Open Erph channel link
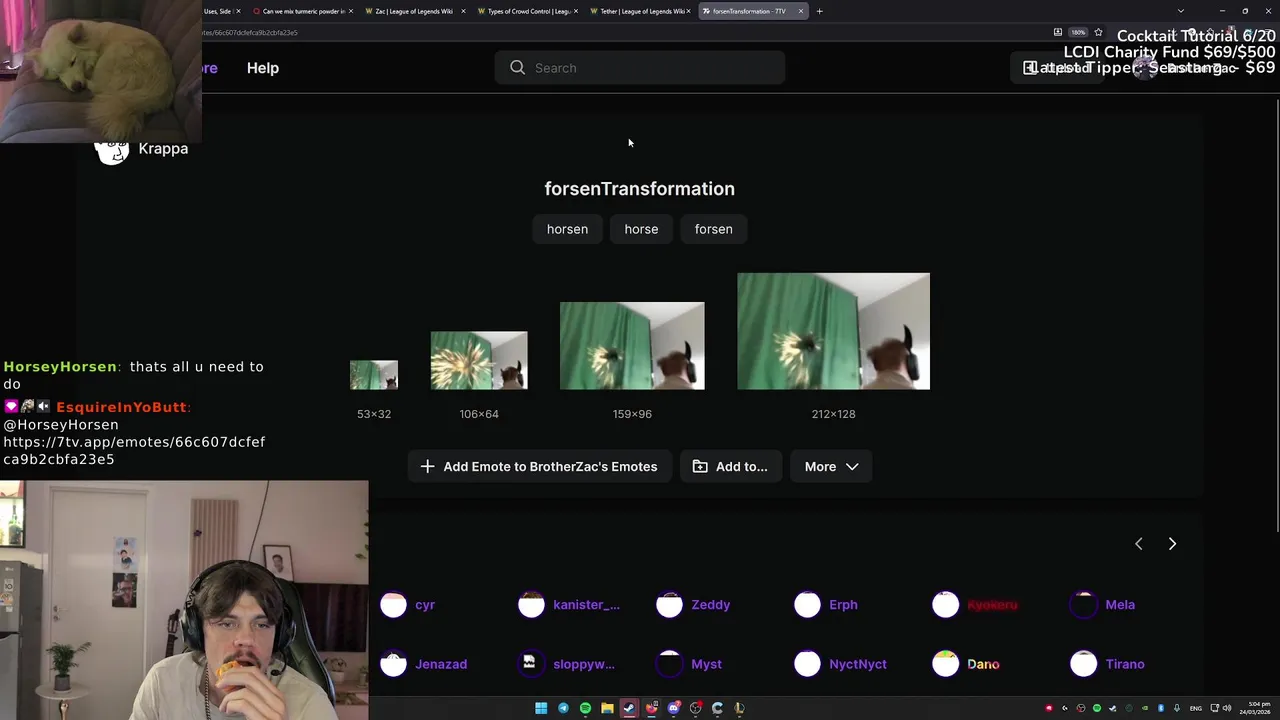 843,604
